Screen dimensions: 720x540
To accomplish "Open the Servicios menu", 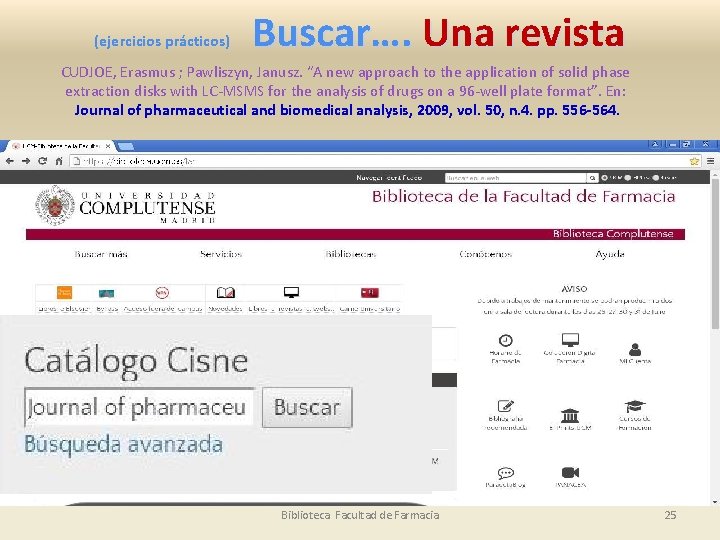I will (221, 254).
